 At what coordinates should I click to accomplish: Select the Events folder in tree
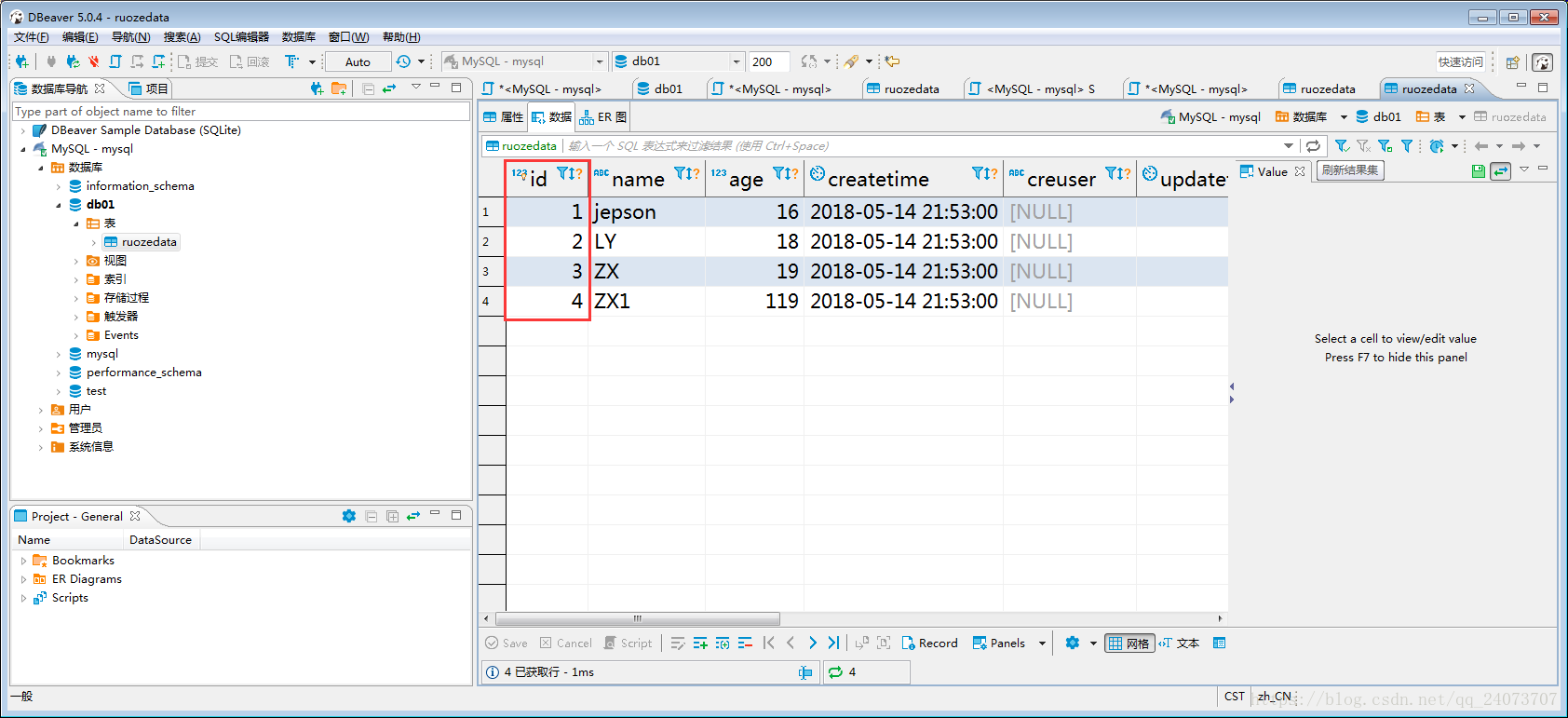[x=113, y=335]
